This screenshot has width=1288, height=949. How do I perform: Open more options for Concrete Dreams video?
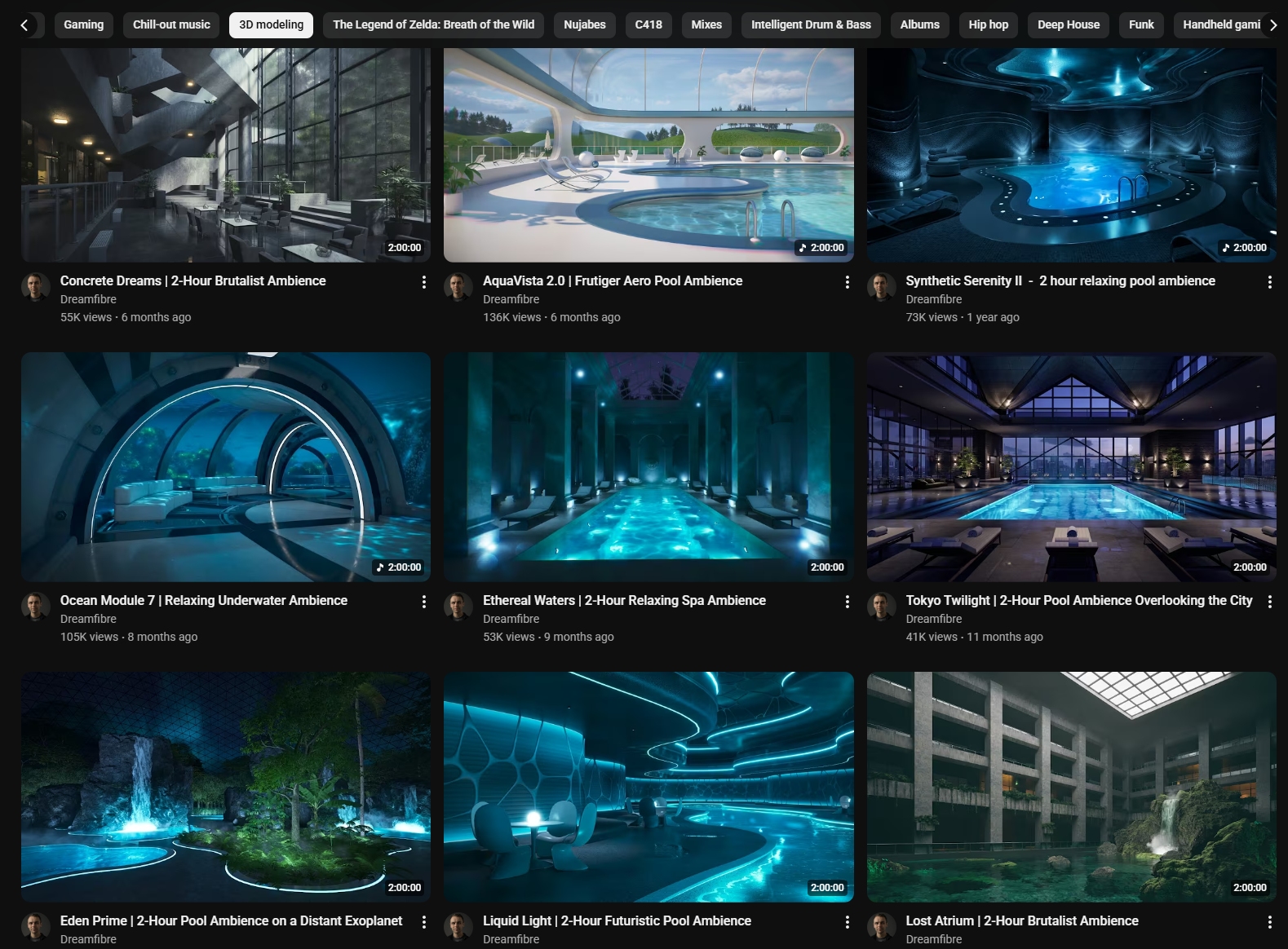click(x=423, y=282)
